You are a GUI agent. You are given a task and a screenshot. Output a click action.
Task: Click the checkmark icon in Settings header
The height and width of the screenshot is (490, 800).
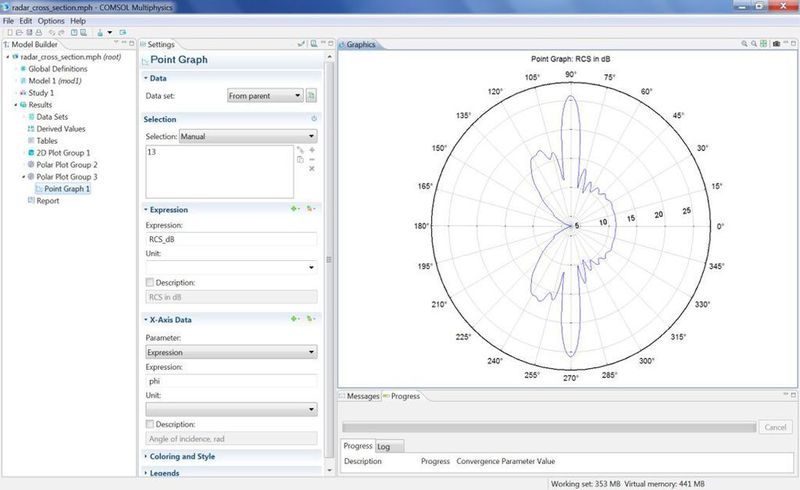coord(301,44)
